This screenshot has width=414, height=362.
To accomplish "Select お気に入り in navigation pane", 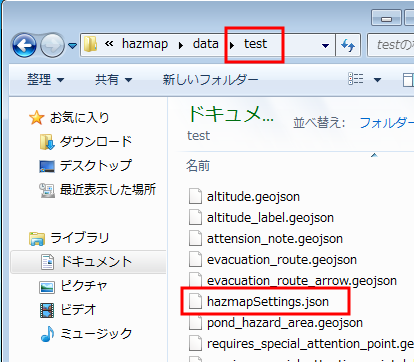I will 80,118.
